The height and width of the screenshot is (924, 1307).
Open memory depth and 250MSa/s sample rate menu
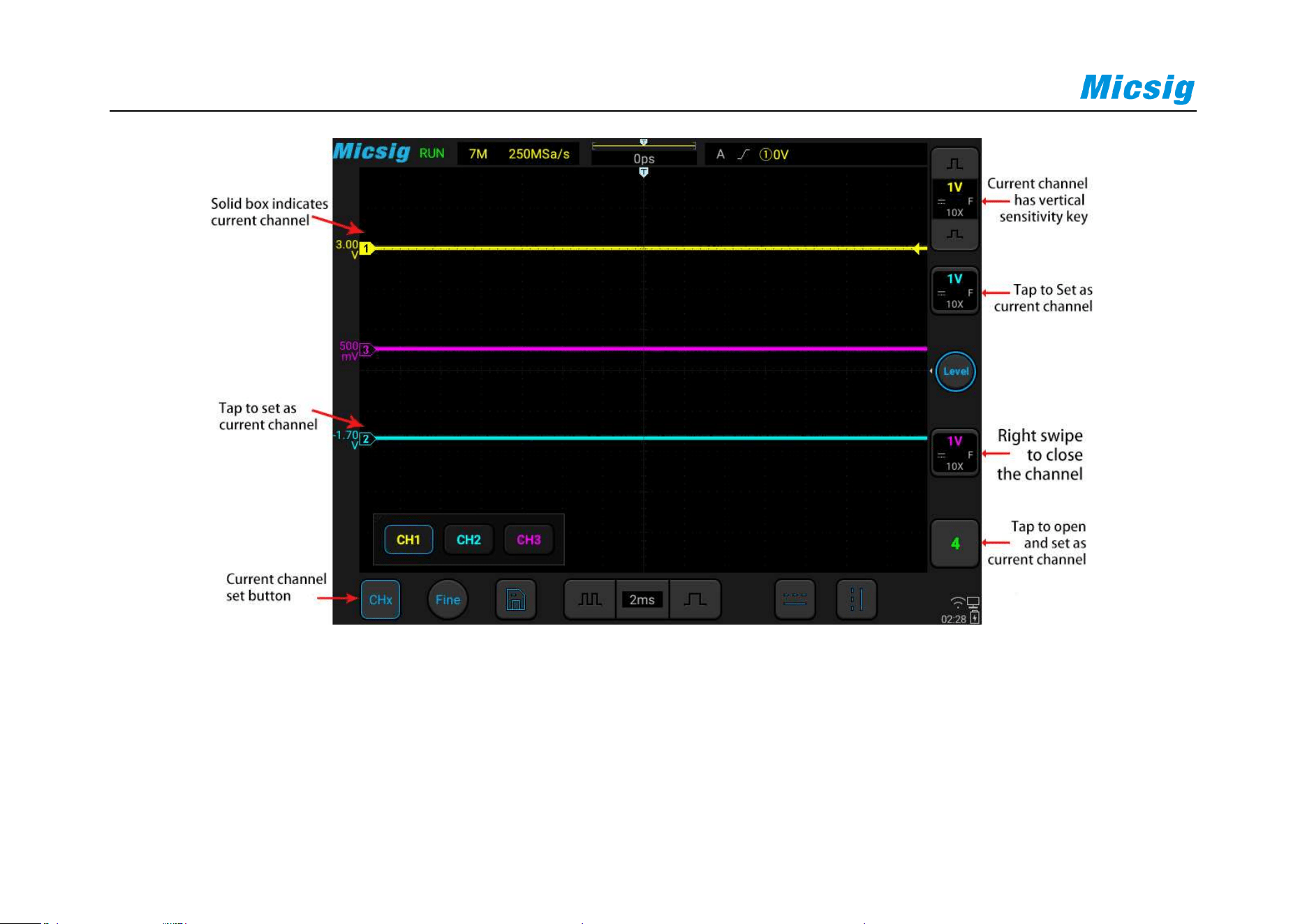pos(518,154)
